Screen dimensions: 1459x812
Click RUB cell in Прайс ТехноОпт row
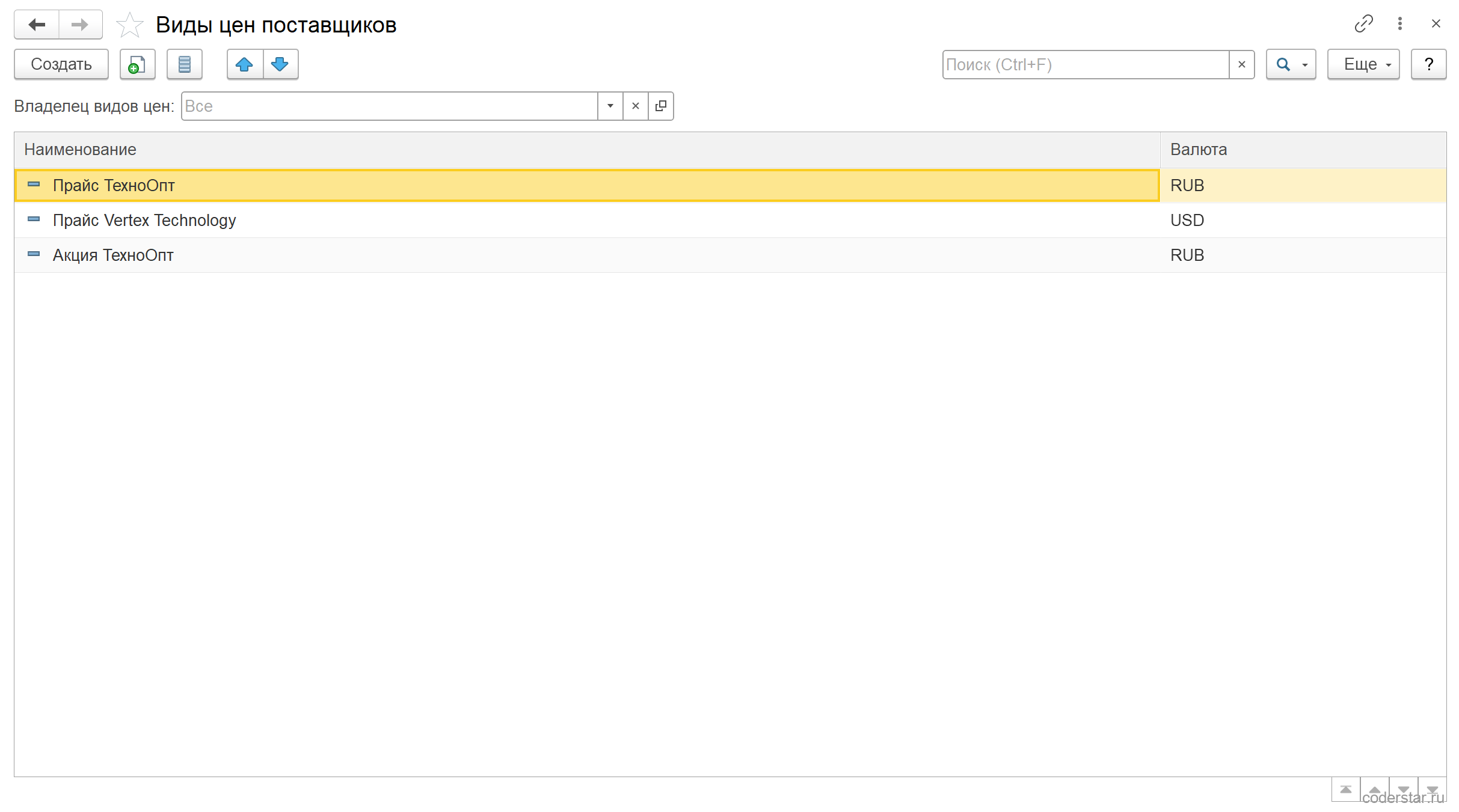1303,185
